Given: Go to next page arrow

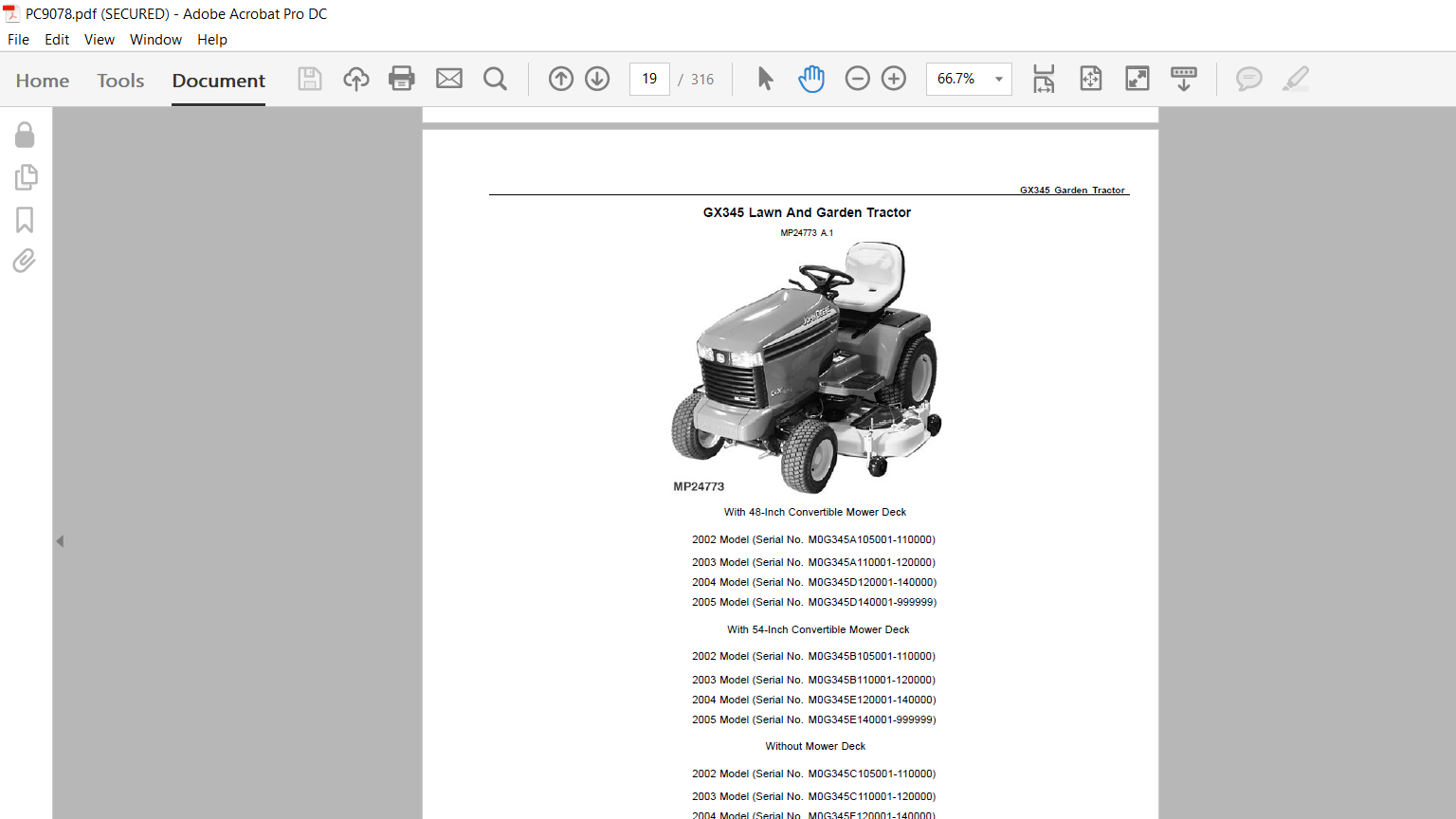Looking at the screenshot, I should [x=597, y=79].
